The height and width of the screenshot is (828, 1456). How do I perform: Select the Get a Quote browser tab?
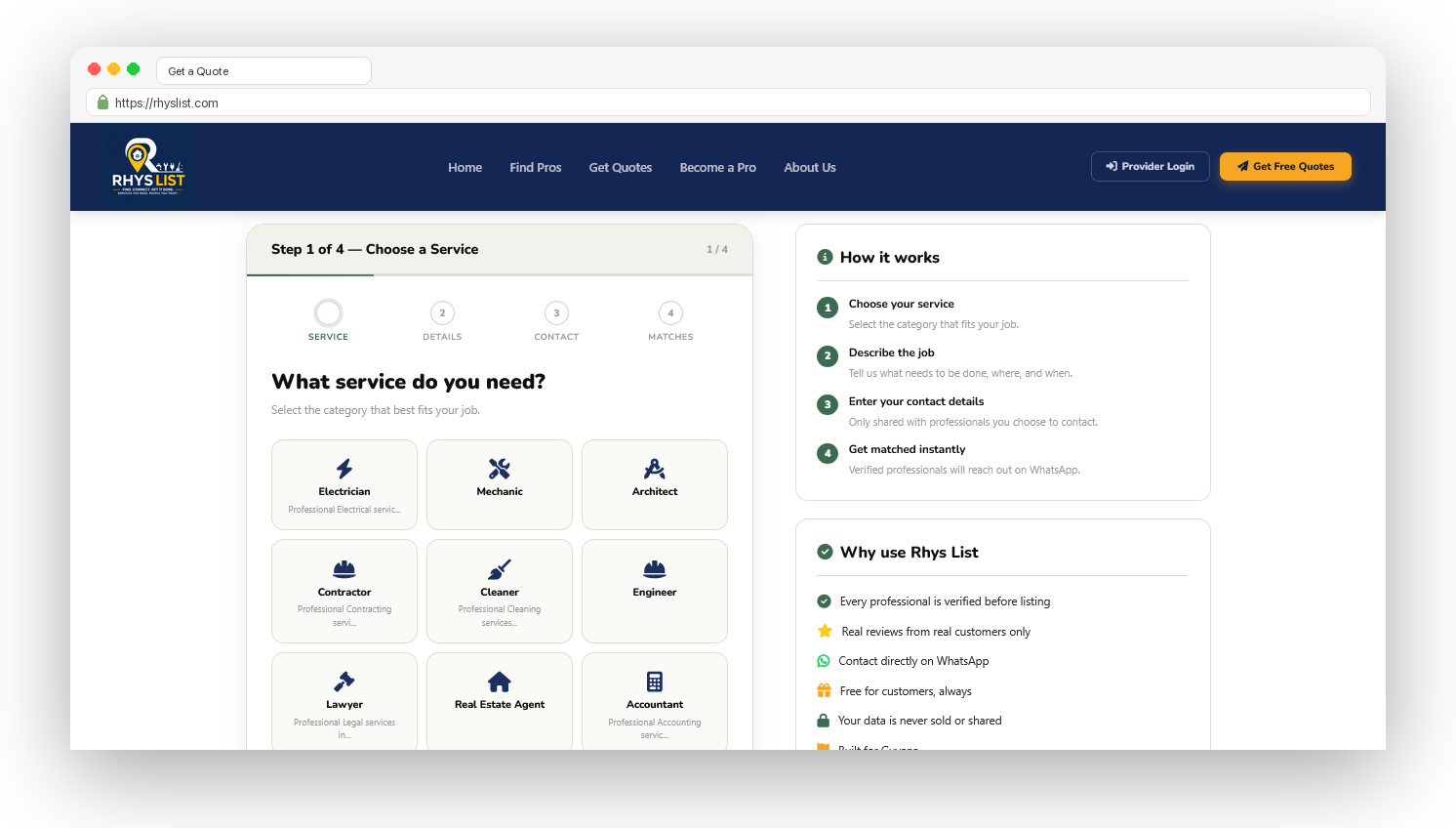[x=263, y=71]
